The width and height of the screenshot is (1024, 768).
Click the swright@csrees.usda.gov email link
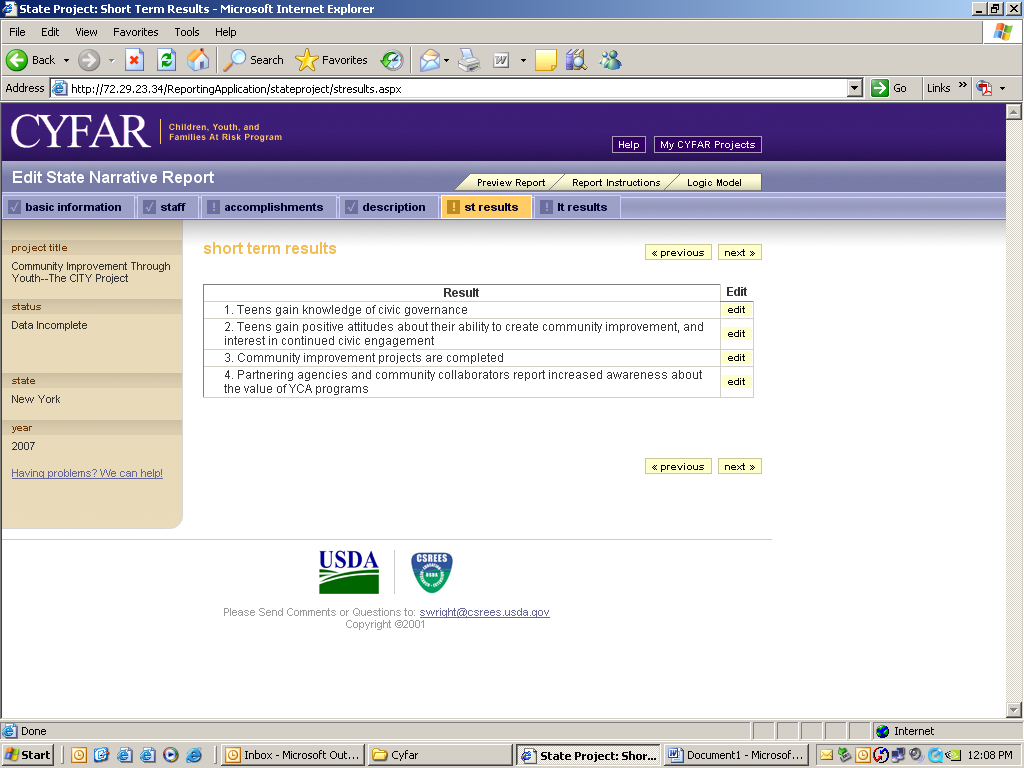click(484, 612)
